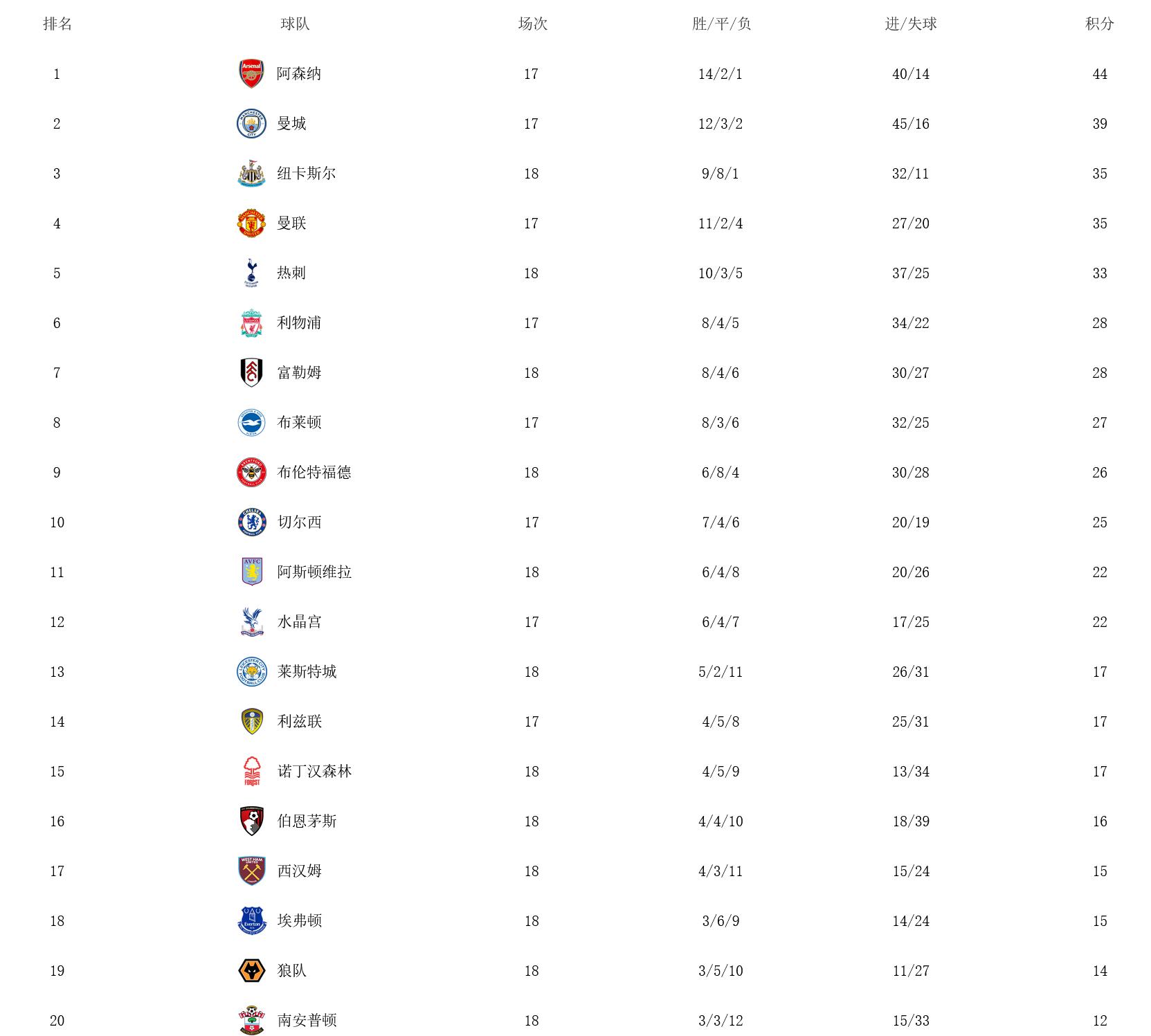This screenshot has height=1036, width=1151.
Task: Click the 进/失球 column header
Action: [911, 24]
